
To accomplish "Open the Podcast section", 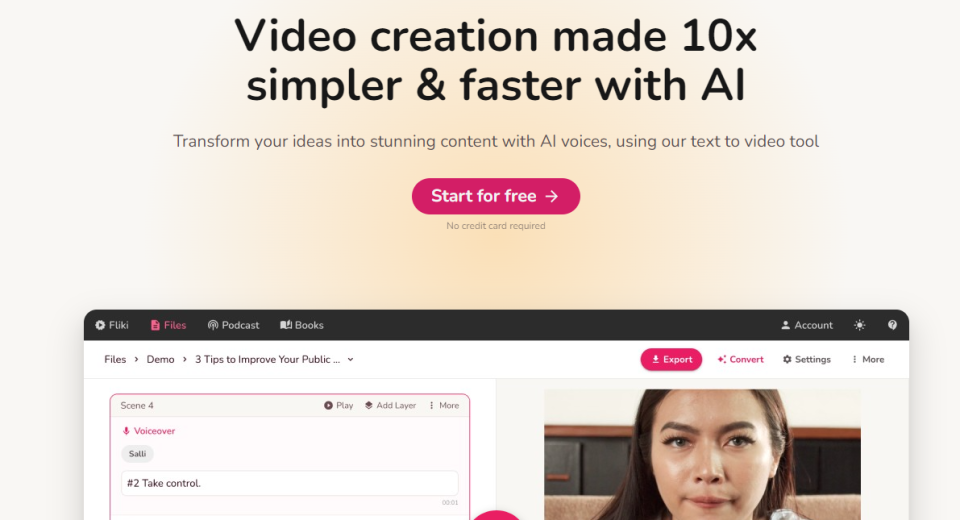I will coord(233,325).
